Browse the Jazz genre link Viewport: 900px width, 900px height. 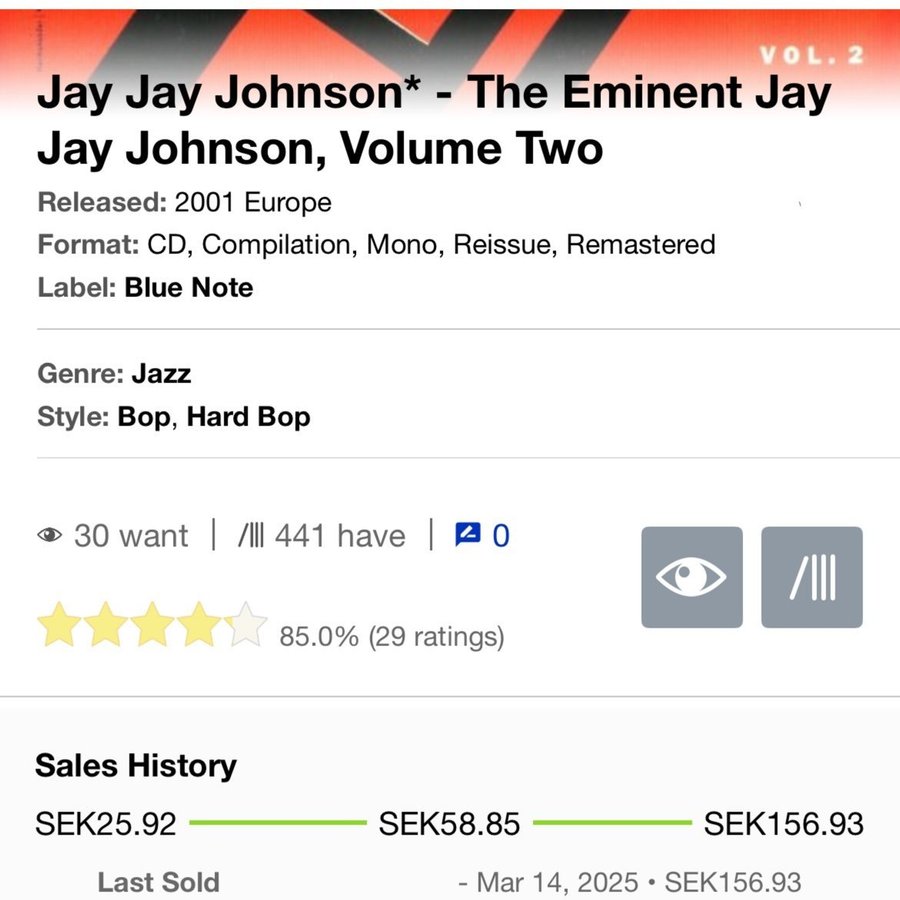click(x=161, y=374)
